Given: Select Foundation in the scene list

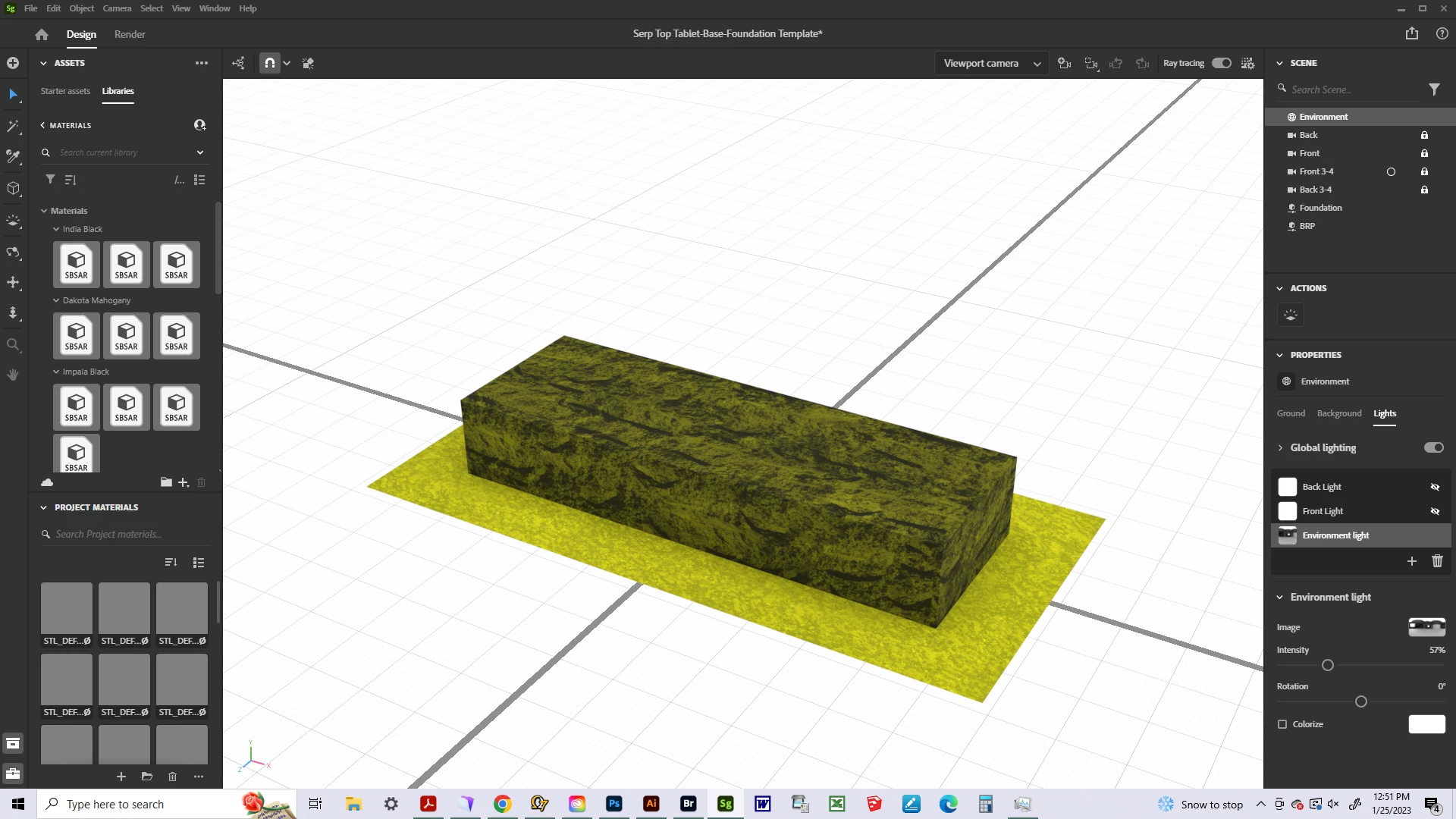Looking at the screenshot, I should click(x=1320, y=208).
